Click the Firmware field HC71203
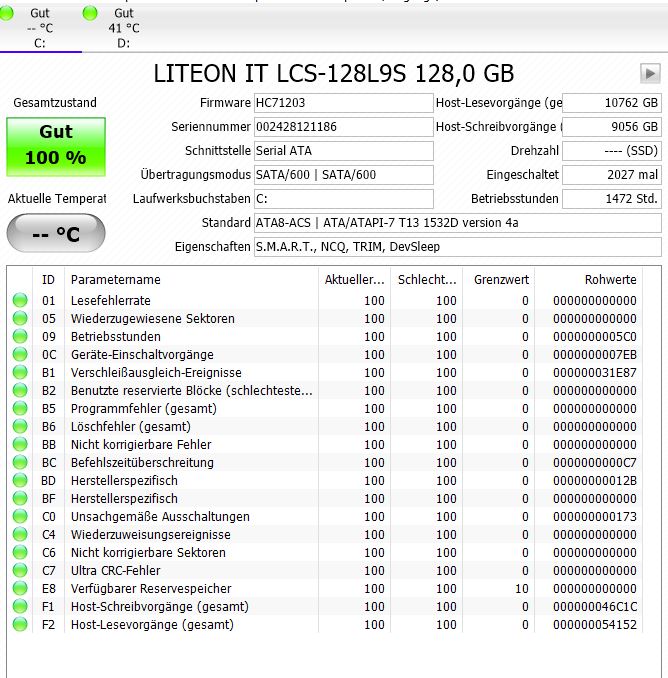668x678 pixels. (x=344, y=103)
